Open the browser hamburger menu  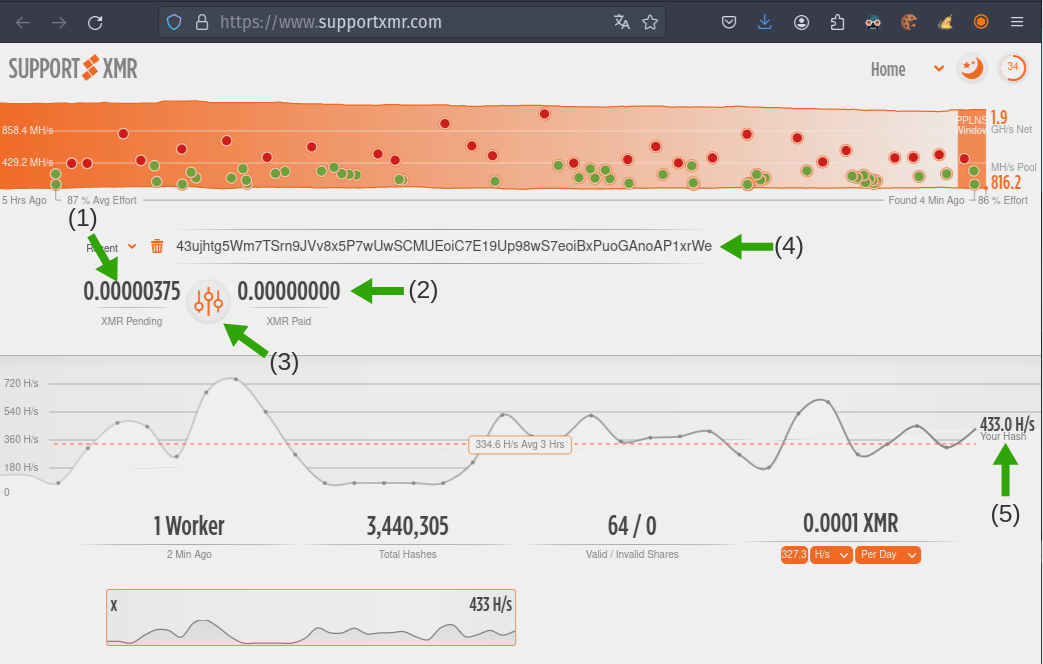[x=1017, y=22]
